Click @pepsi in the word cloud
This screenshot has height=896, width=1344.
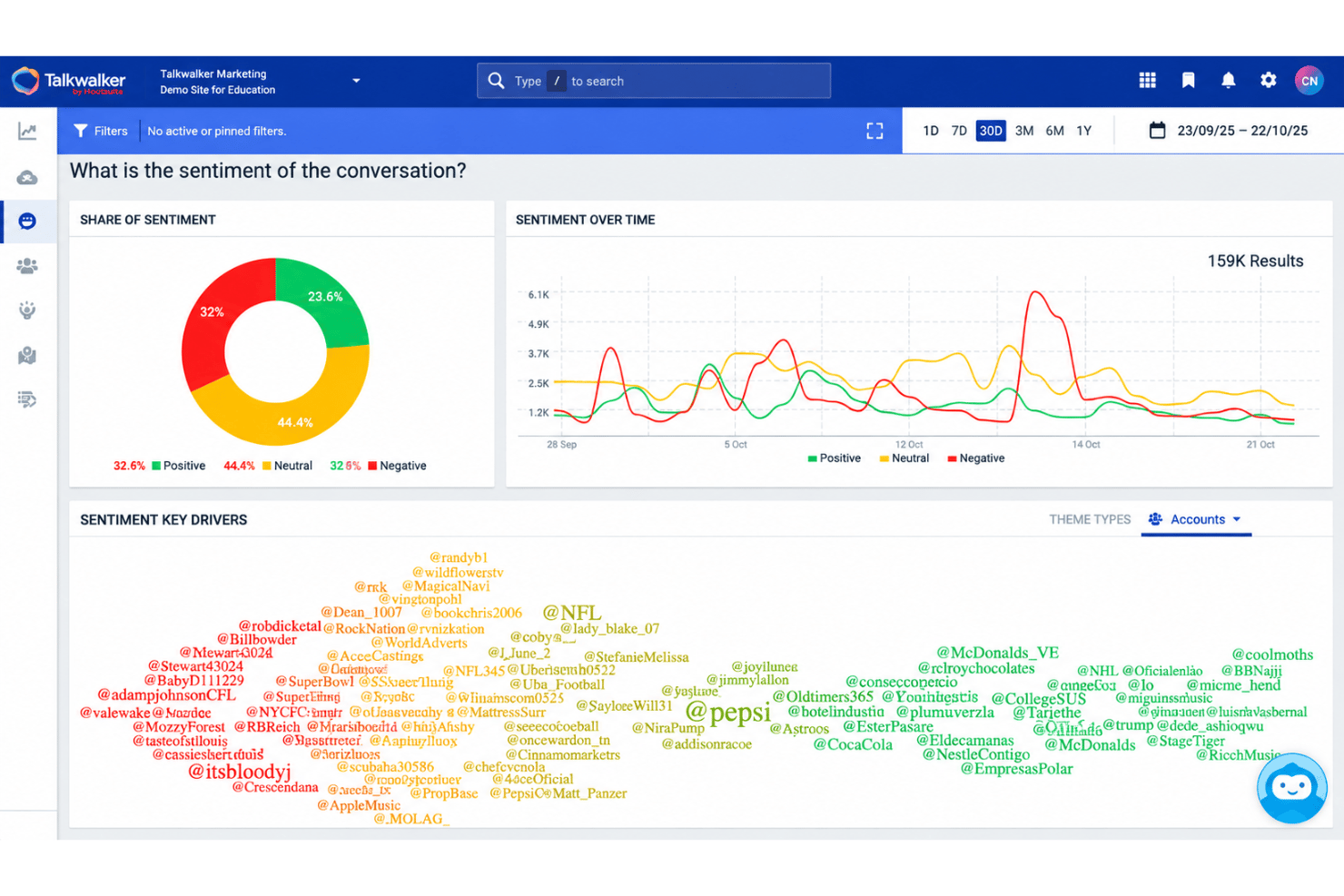[x=728, y=714]
